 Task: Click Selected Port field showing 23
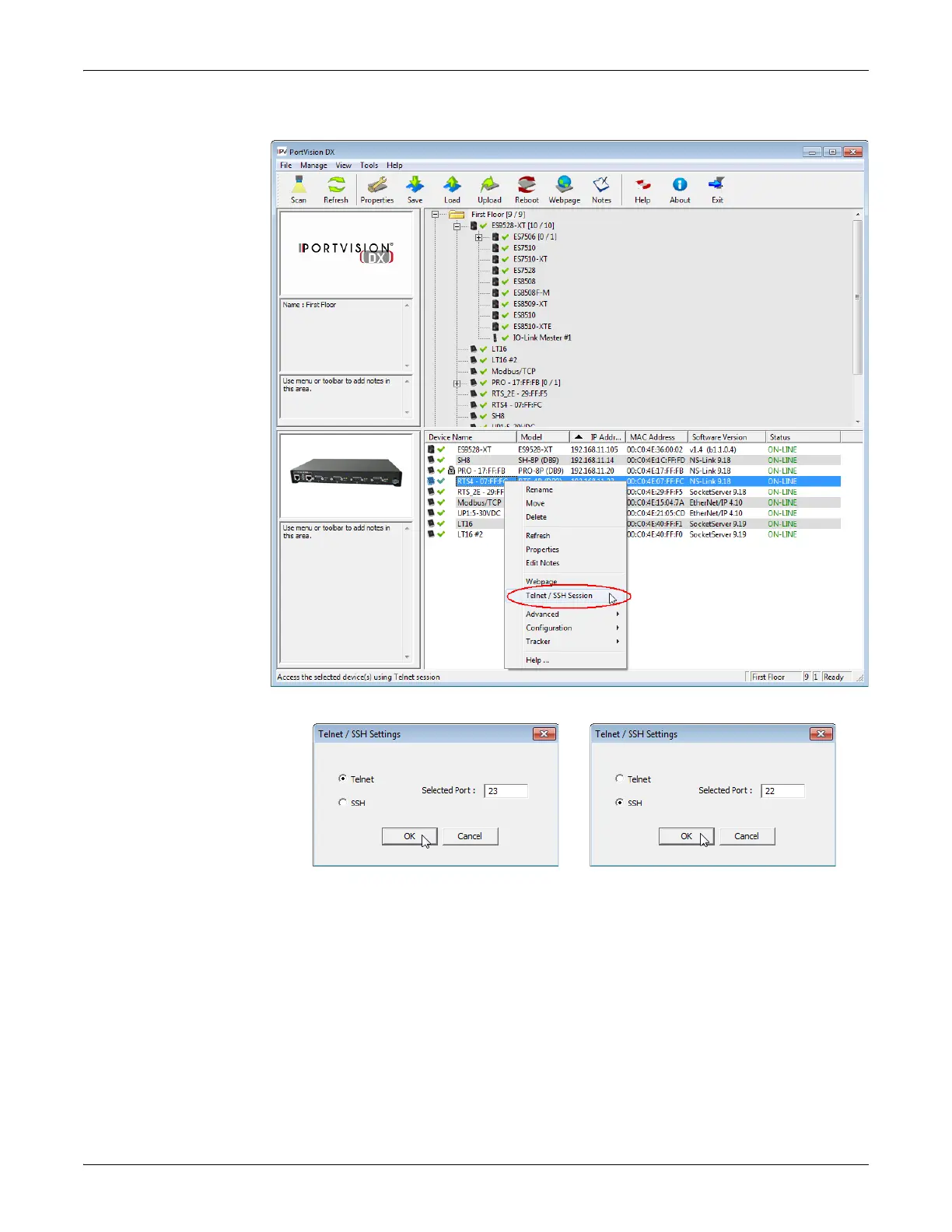[506, 791]
